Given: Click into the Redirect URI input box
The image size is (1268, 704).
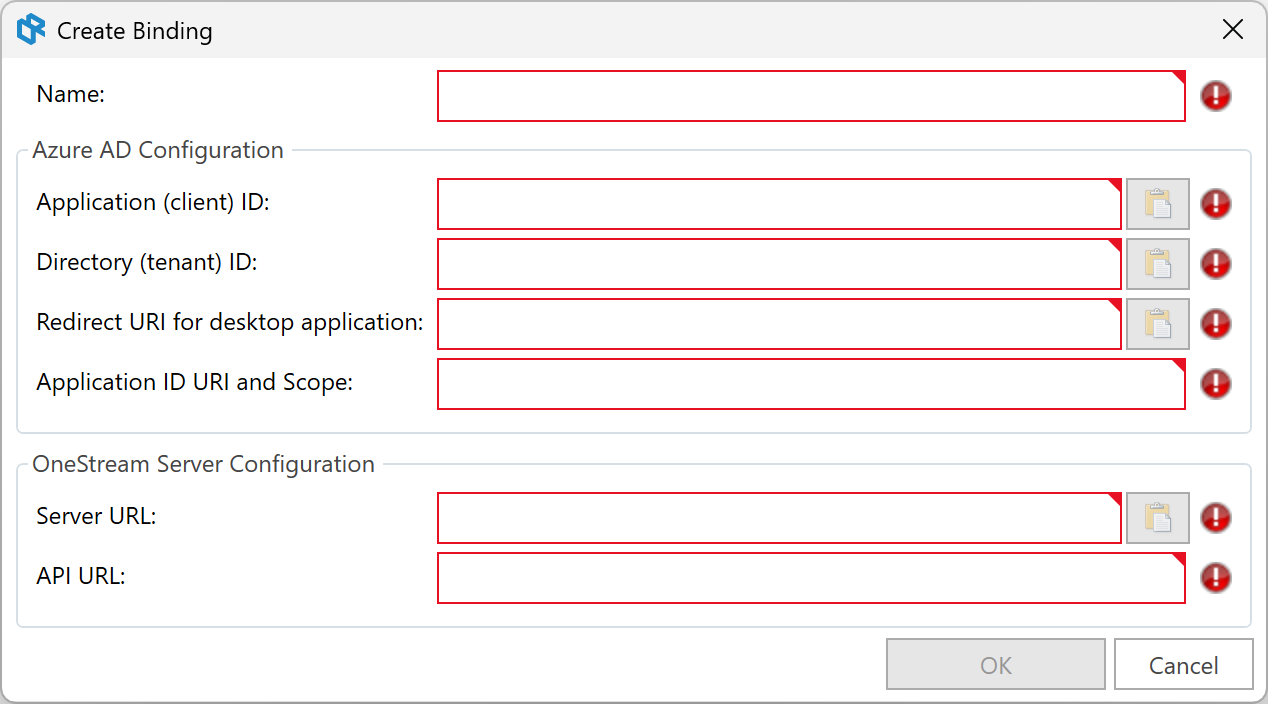Looking at the screenshot, I should (x=779, y=324).
